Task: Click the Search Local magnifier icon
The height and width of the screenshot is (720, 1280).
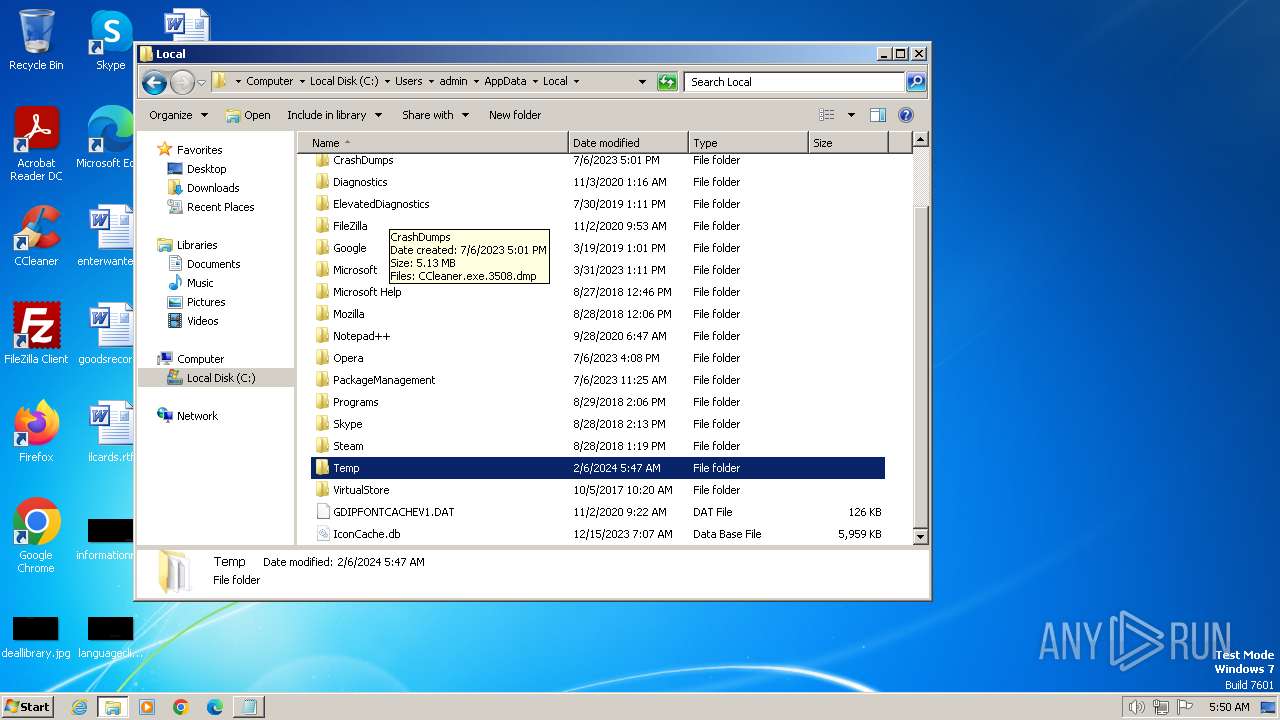Action: coord(915,82)
